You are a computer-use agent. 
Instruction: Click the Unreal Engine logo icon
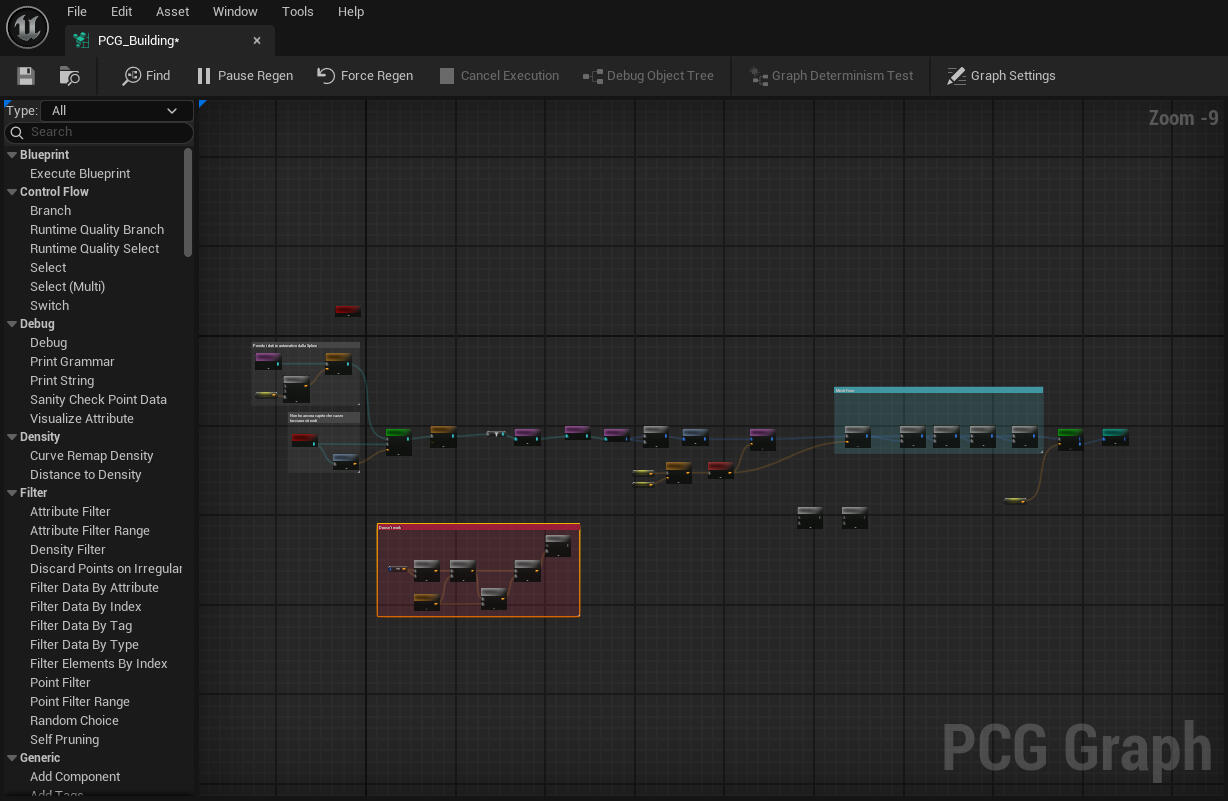coord(27,27)
